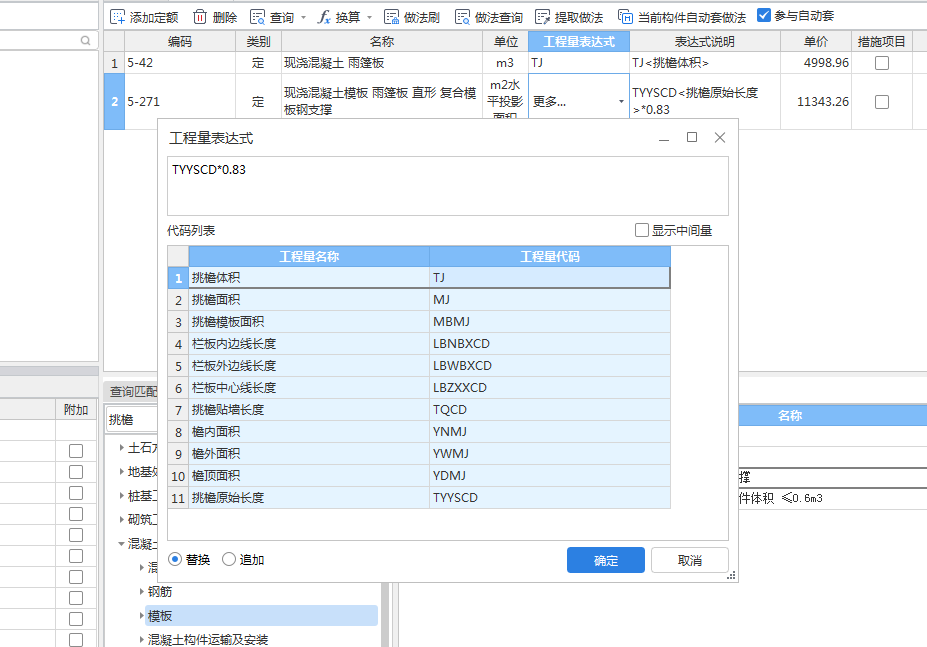Select the 挑檐面积 row
The height and width of the screenshot is (647, 927).
(x=419, y=300)
